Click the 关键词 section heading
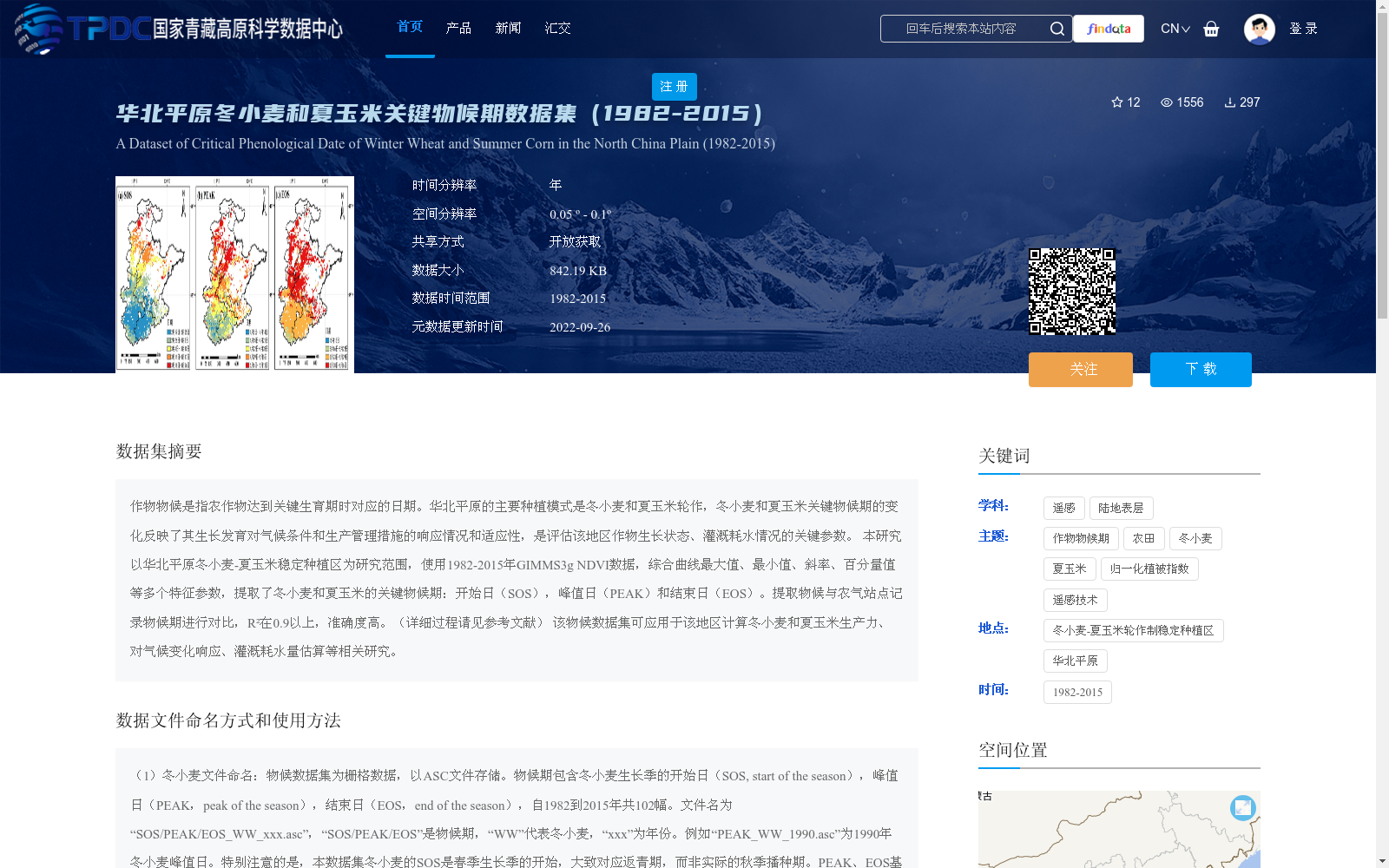Image resolution: width=1389 pixels, height=868 pixels. pos(1004,456)
